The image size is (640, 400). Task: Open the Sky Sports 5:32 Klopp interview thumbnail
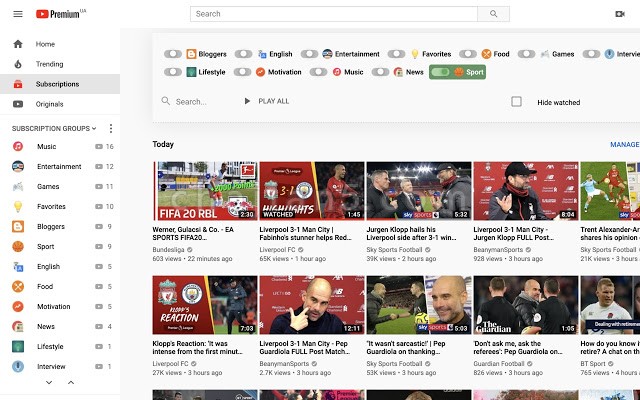[419, 191]
